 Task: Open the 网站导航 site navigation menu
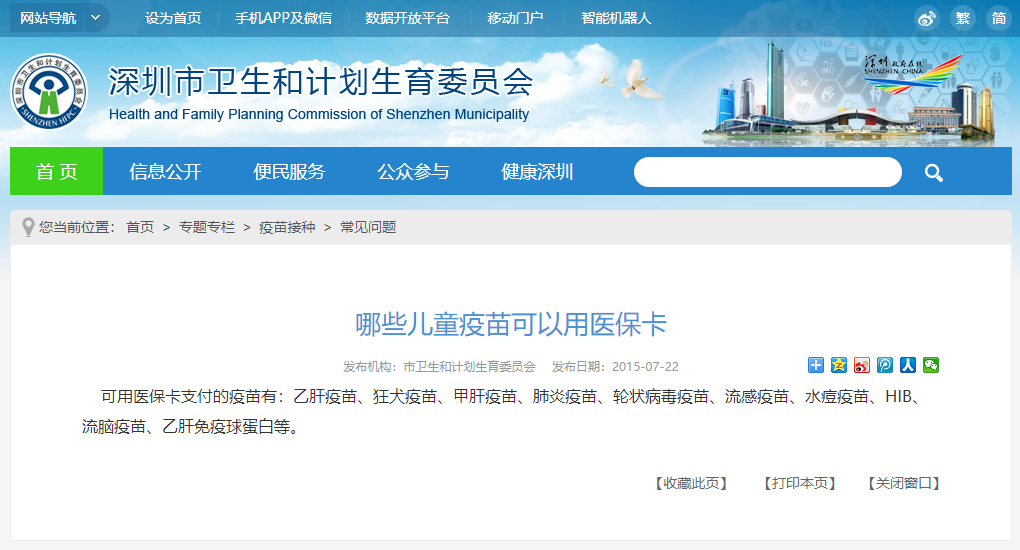(48, 18)
